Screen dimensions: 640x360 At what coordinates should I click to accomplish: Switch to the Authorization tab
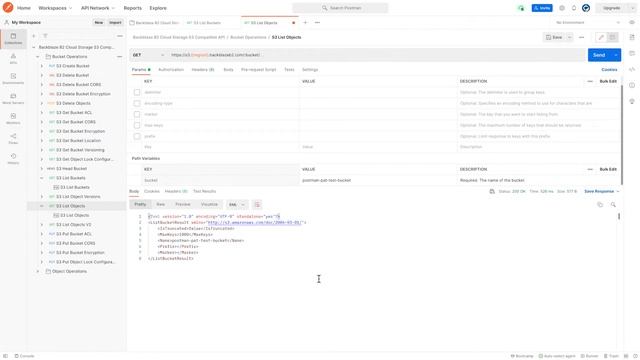click(x=171, y=70)
